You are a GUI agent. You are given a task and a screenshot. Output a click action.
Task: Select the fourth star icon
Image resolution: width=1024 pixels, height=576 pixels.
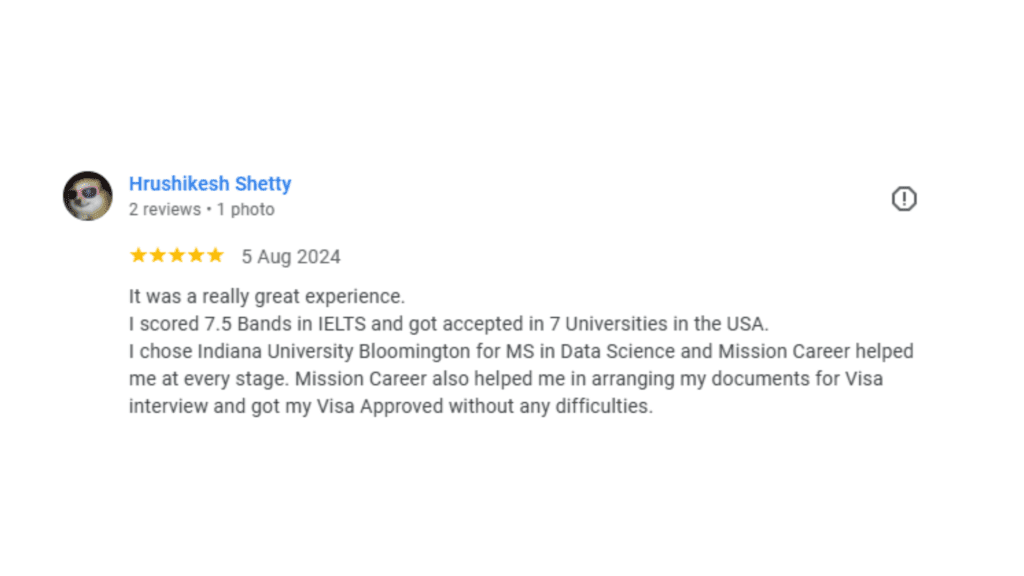click(196, 255)
